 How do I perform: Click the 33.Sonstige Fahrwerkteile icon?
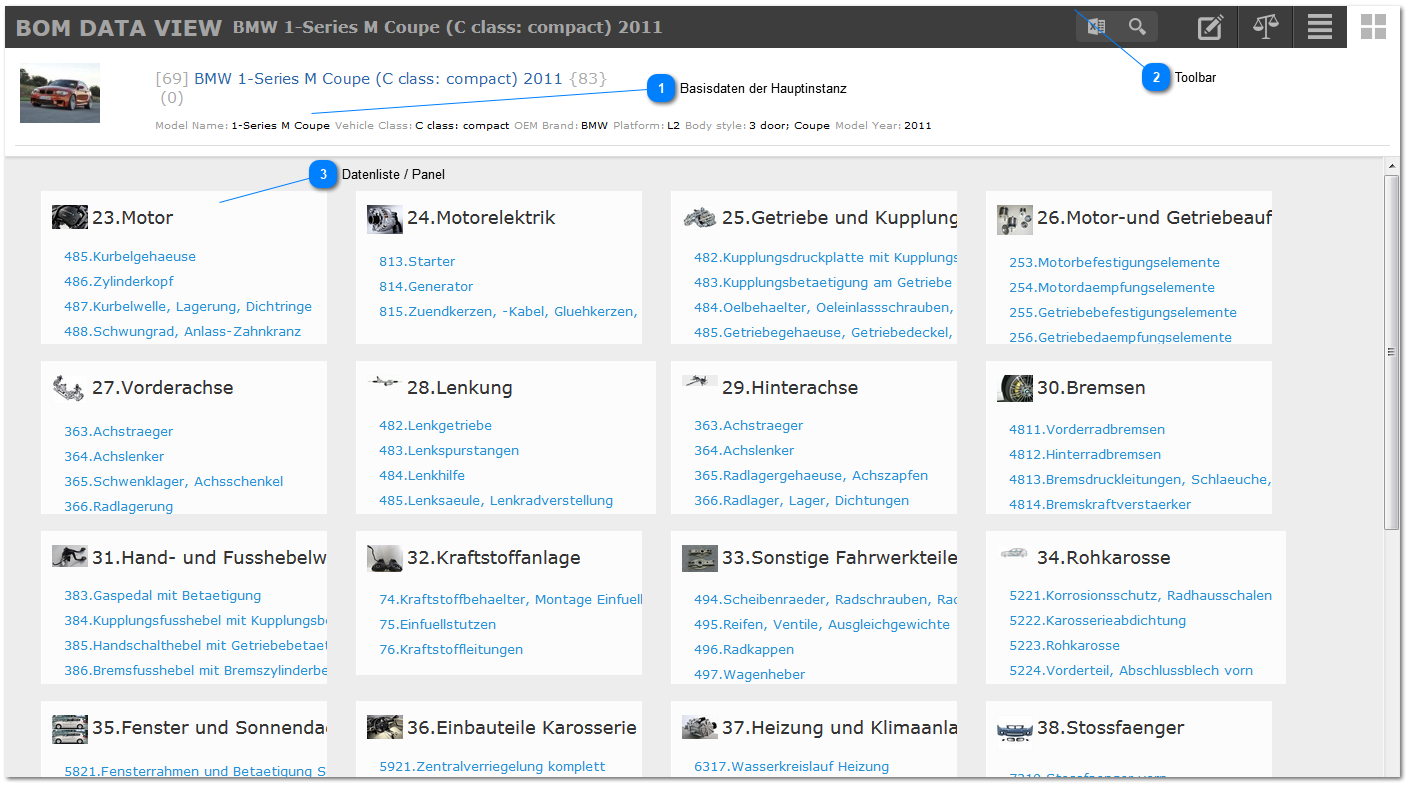point(700,558)
